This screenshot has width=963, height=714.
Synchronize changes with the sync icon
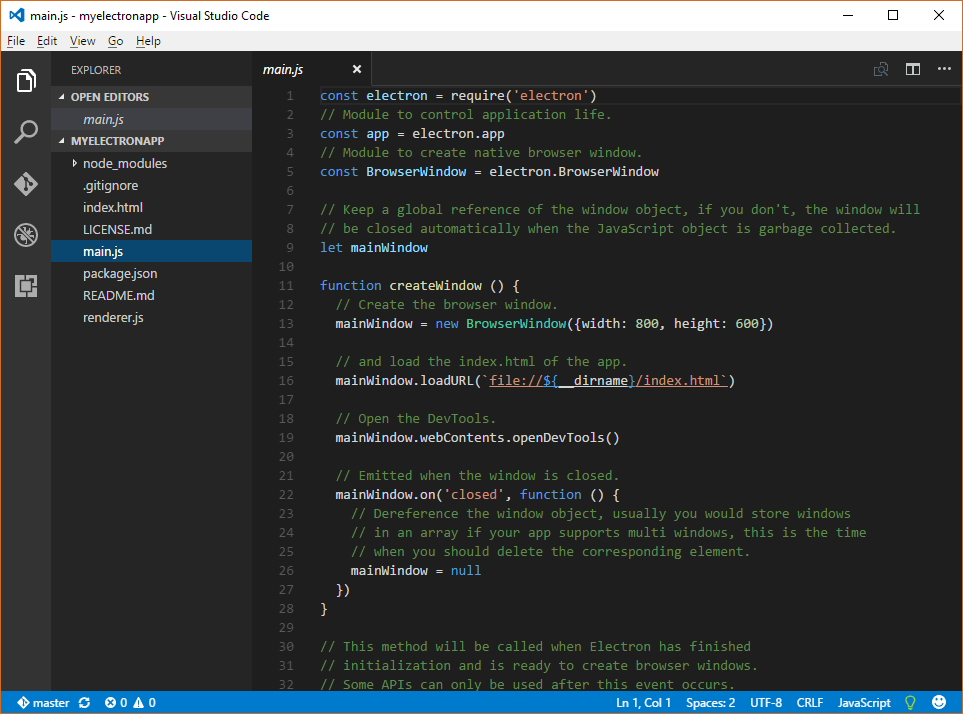point(85,703)
